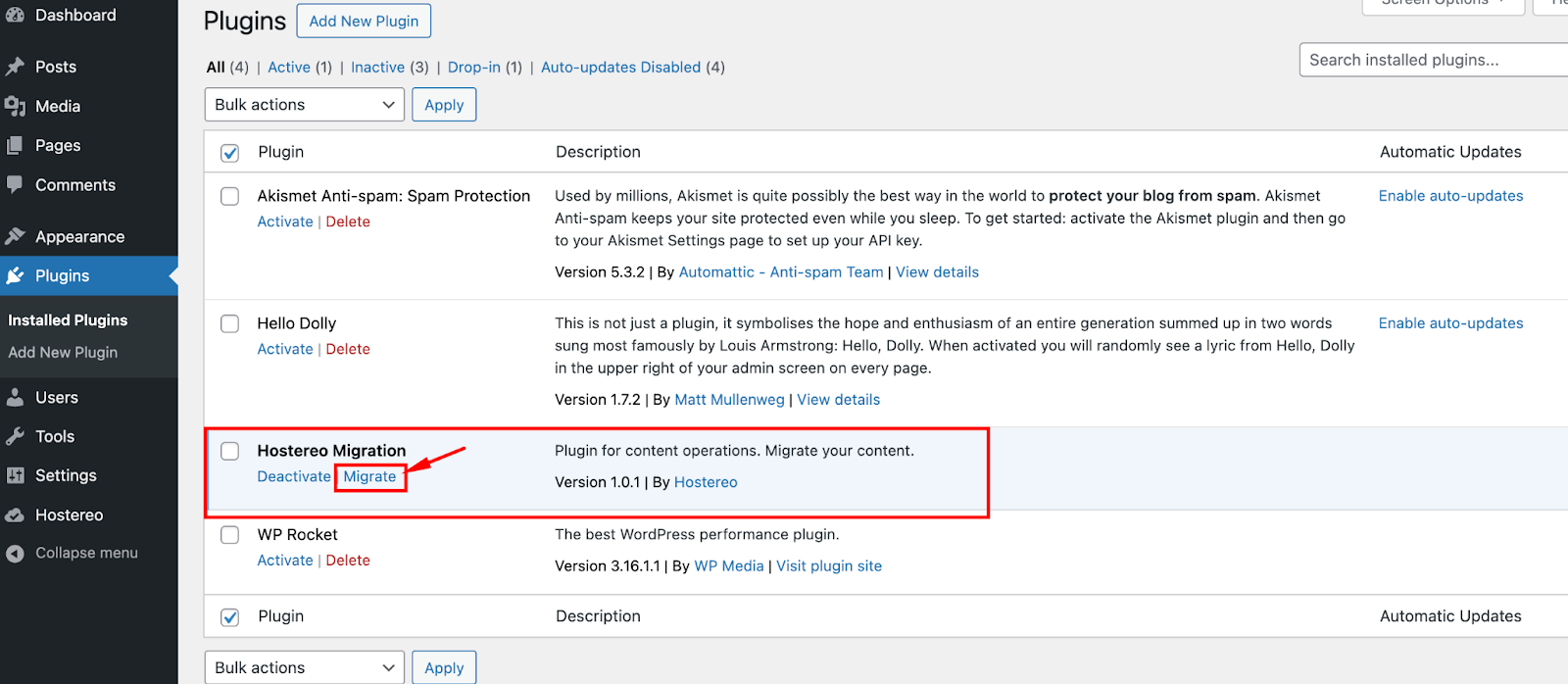1568x684 pixels.
Task: Check the Akismet Anti-spam plugin checkbox
Action: [229, 196]
